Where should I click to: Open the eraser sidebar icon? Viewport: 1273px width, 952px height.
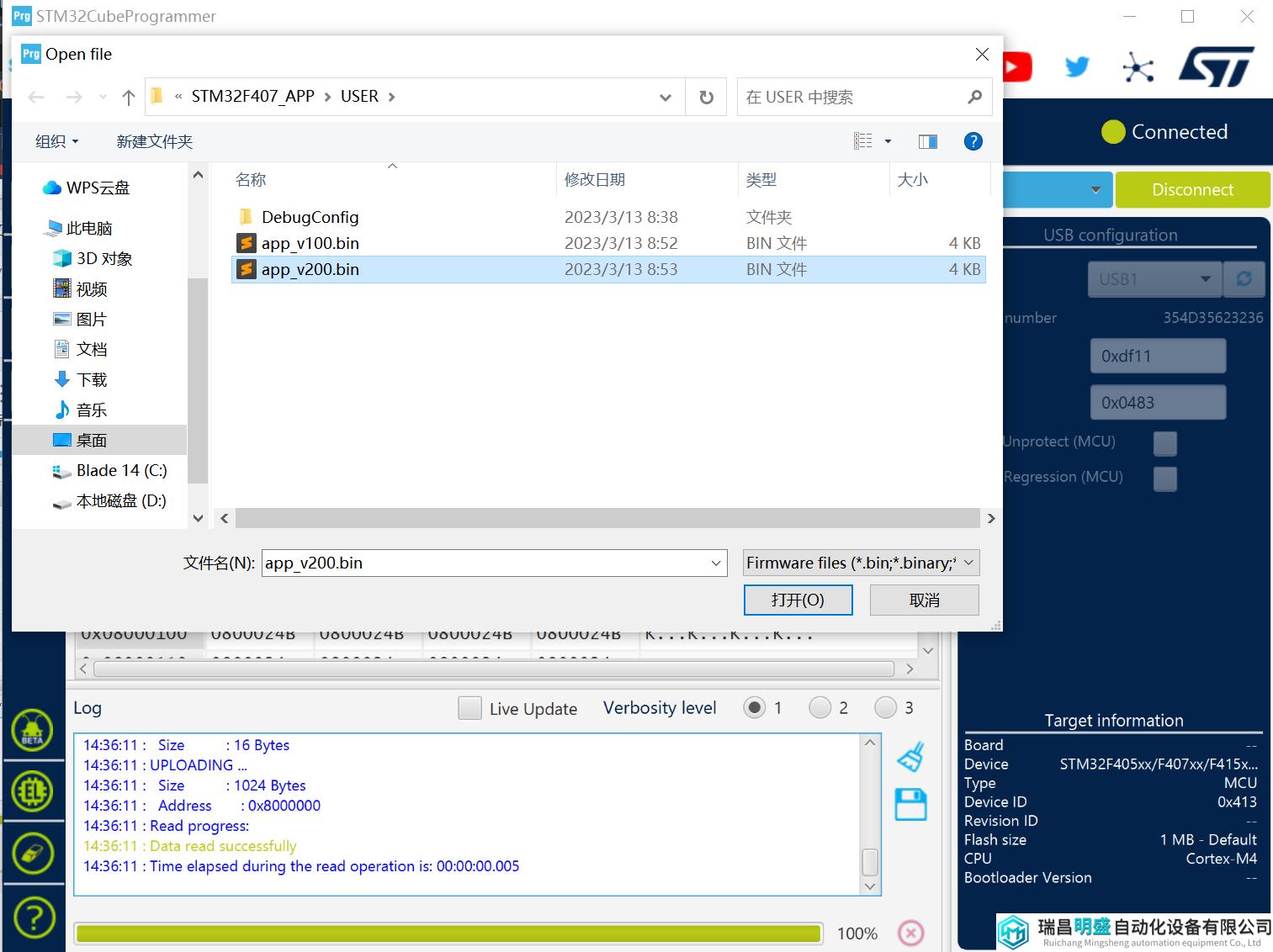coord(33,854)
